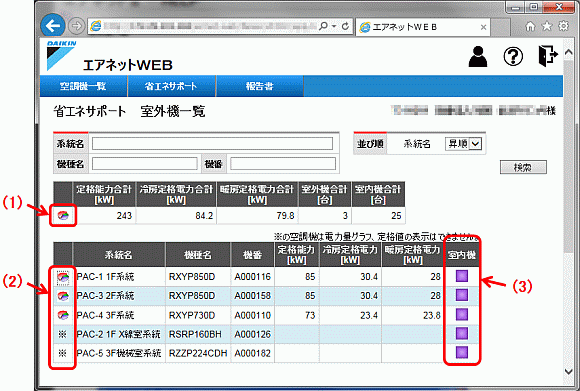Click the 系統名 input field
The image size is (580, 391).
[212, 144]
